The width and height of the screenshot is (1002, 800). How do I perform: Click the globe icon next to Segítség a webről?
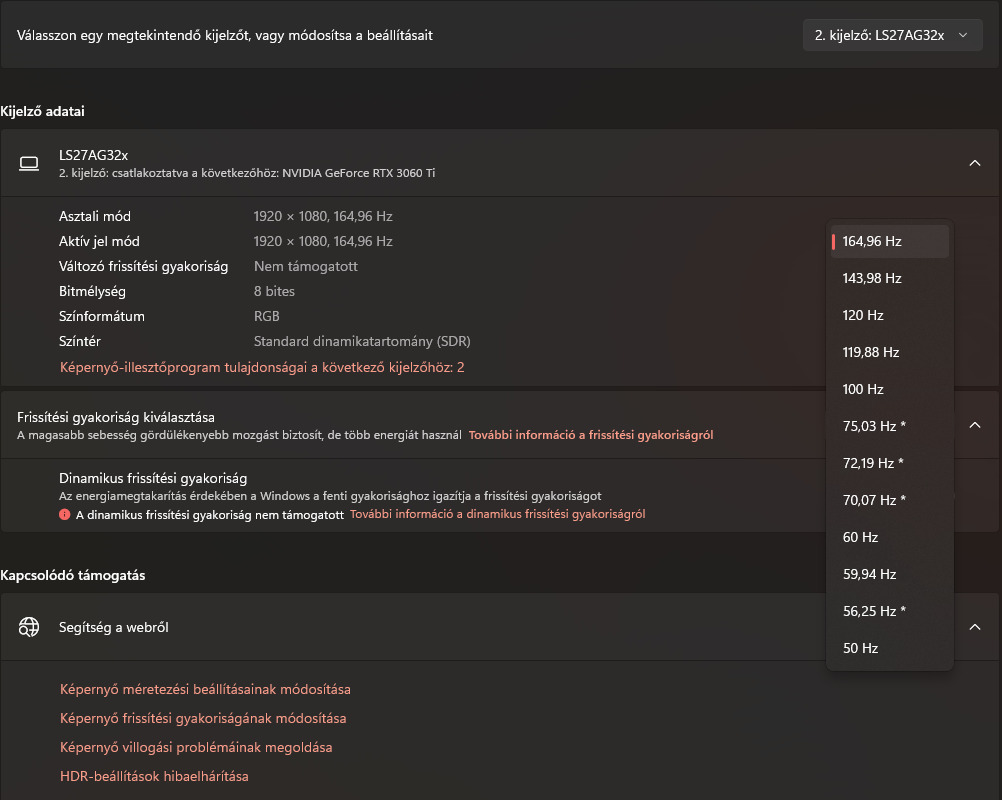point(29,627)
